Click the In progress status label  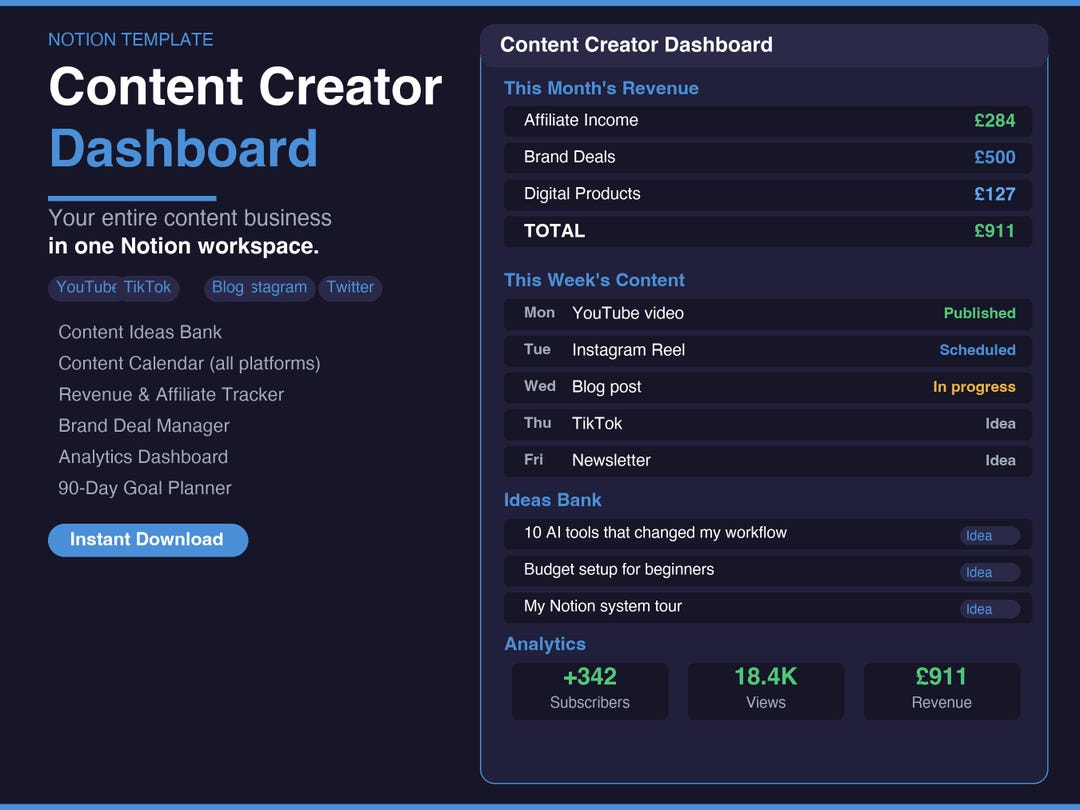[974, 387]
